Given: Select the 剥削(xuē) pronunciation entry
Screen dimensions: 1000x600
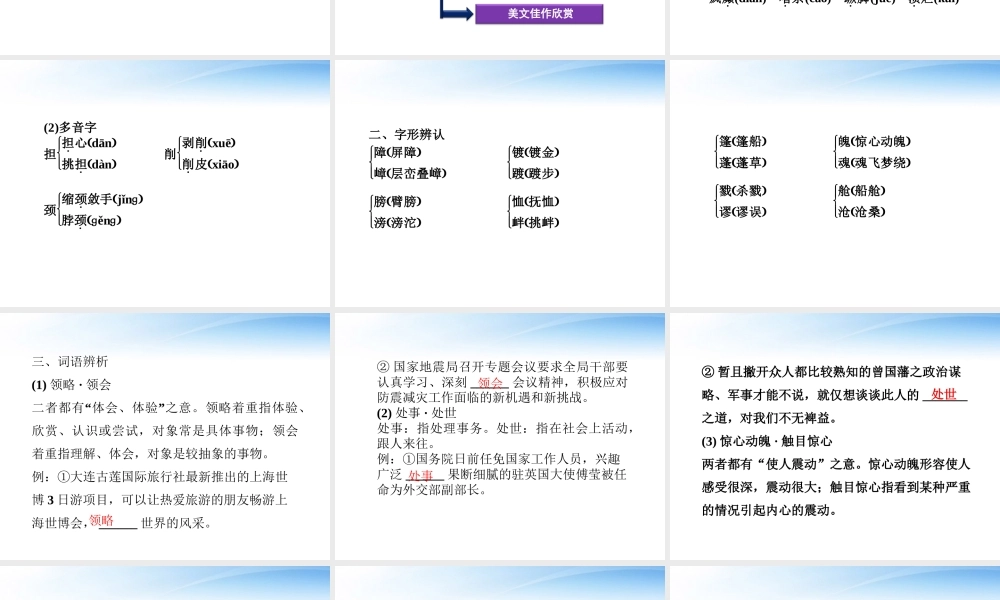Looking at the screenshot, I should coord(209,143).
